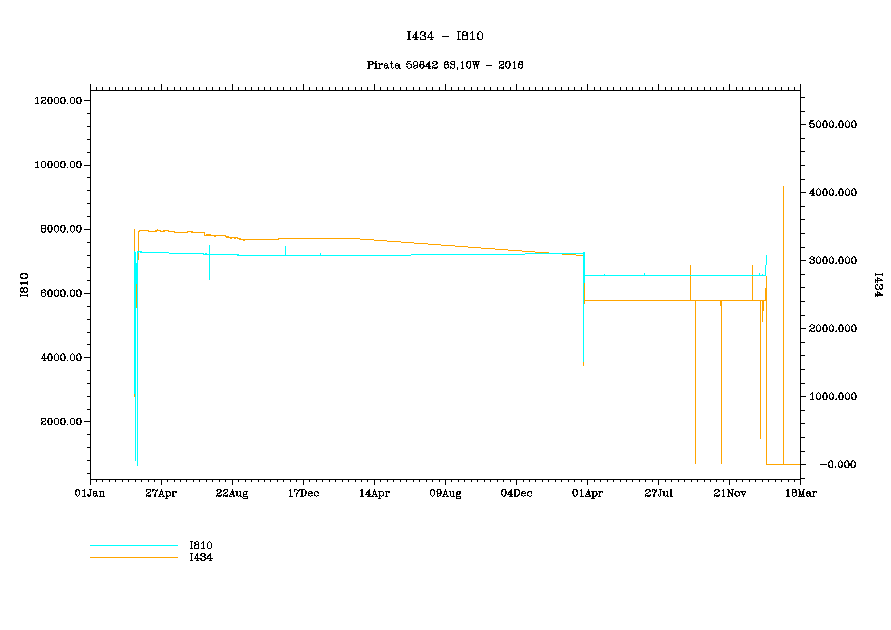This screenshot has height=630, width=891.
Task: Click the 18Mar date at axis end
Action: coord(800,493)
